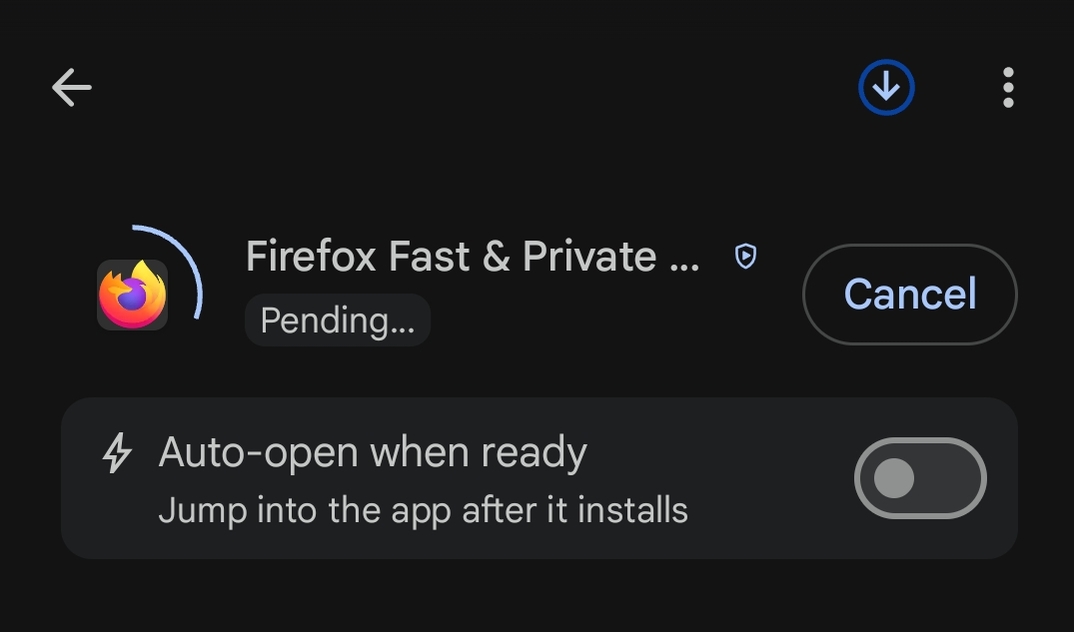The width and height of the screenshot is (1074, 632).
Task: Click the word Firefox in the title
Action: pyautogui.click(x=311, y=257)
